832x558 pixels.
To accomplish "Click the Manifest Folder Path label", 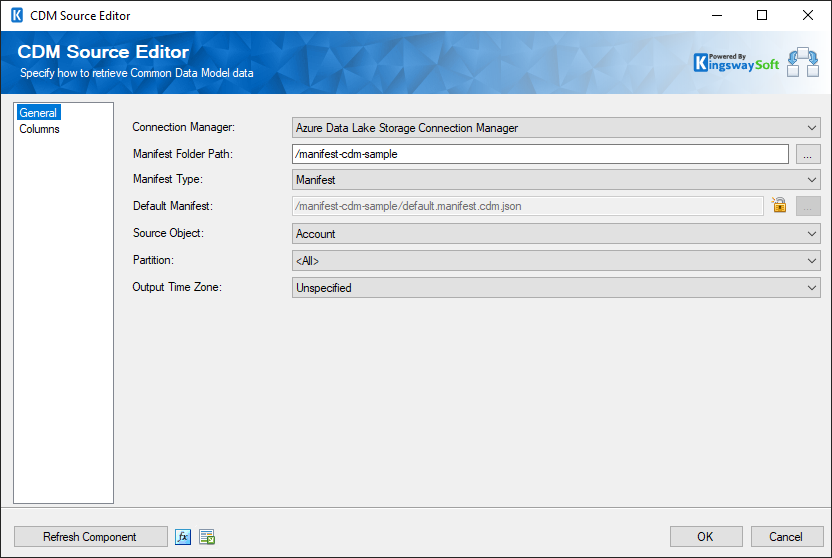I will point(183,154).
